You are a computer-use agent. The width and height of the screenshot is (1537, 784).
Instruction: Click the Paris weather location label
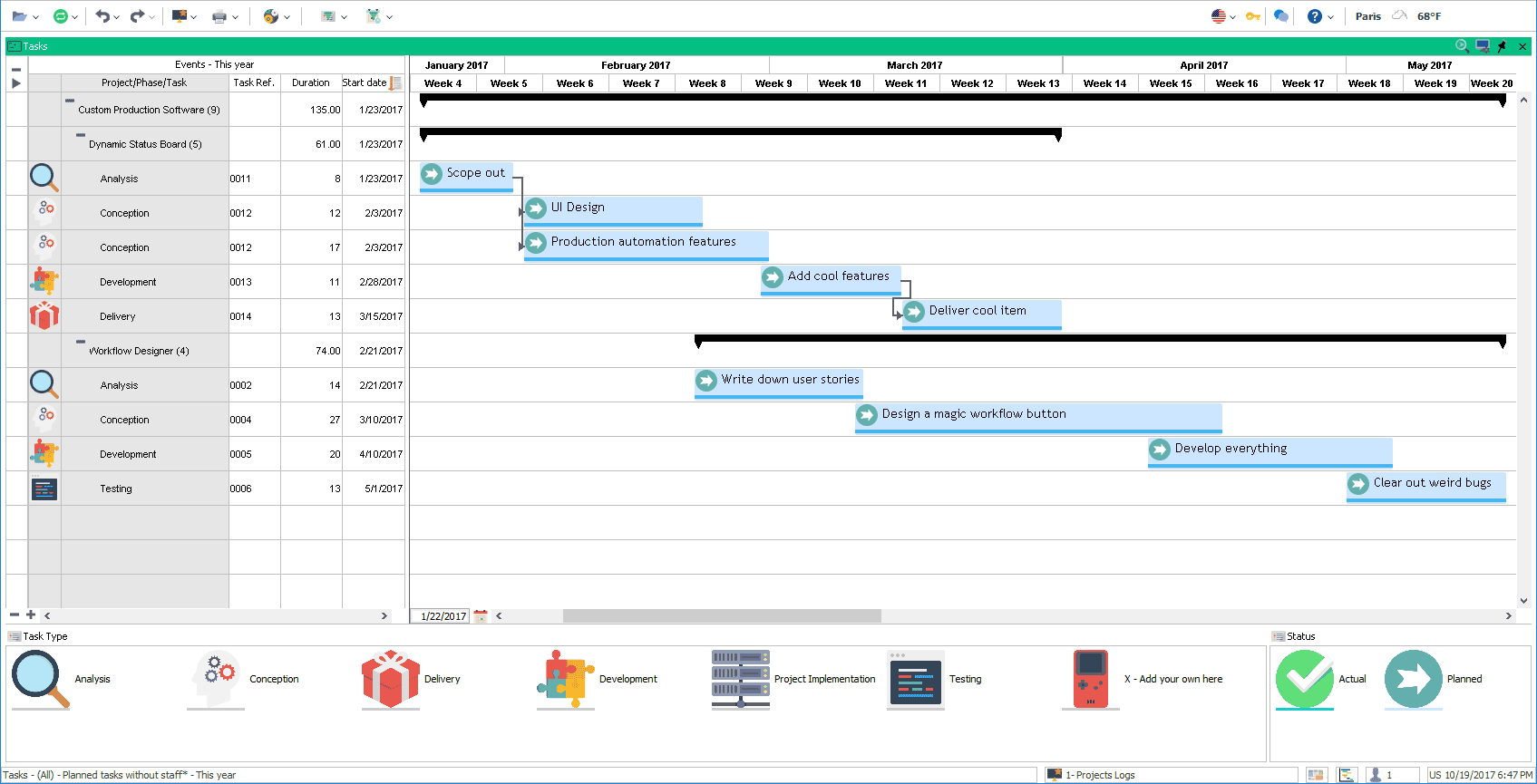coord(1368,16)
